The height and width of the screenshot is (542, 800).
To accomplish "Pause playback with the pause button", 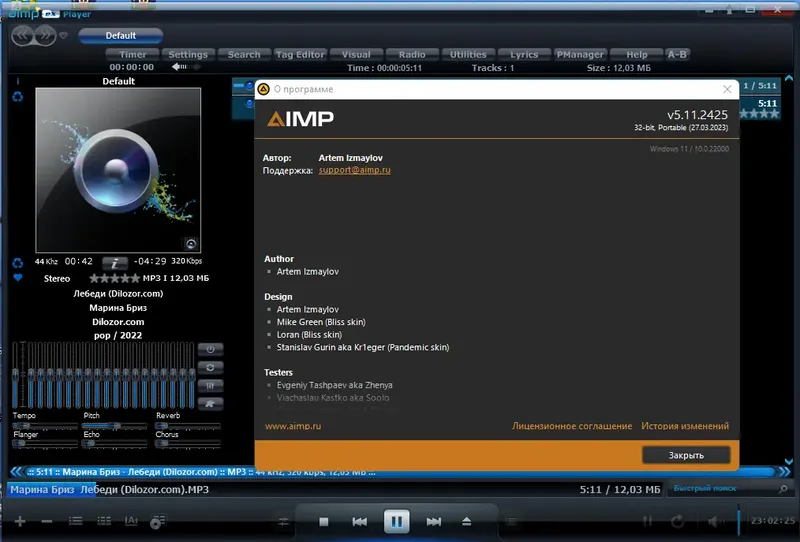I will [x=396, y=521].
